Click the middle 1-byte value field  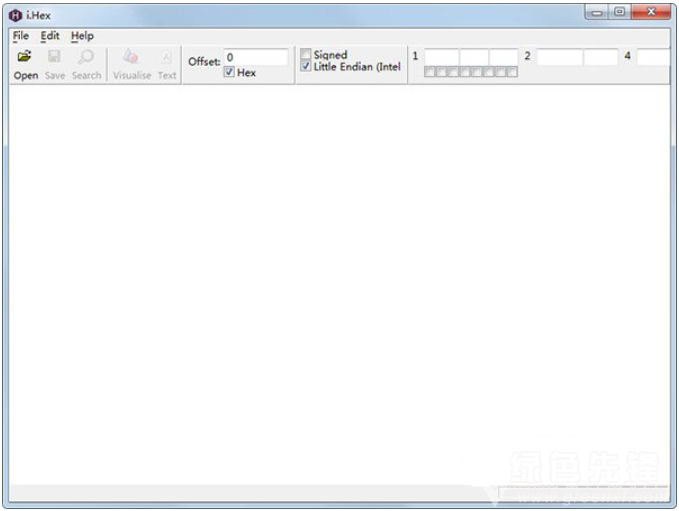pyautogui.click(x=474, y=57)
